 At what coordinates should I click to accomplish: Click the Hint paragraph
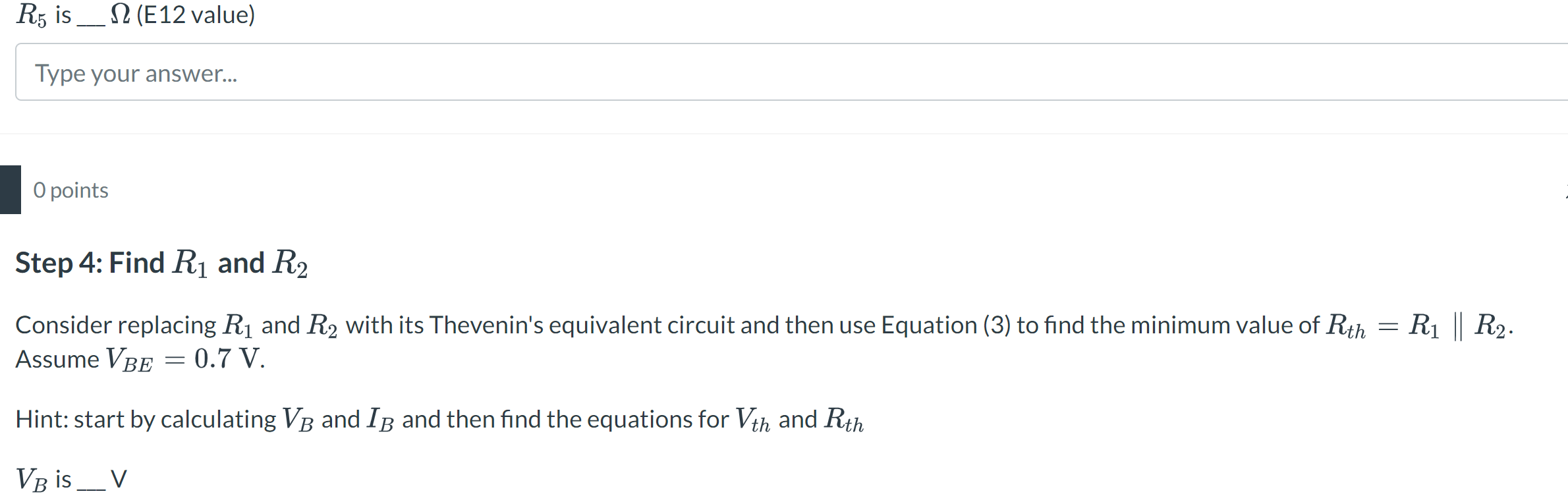coord(438,418)
